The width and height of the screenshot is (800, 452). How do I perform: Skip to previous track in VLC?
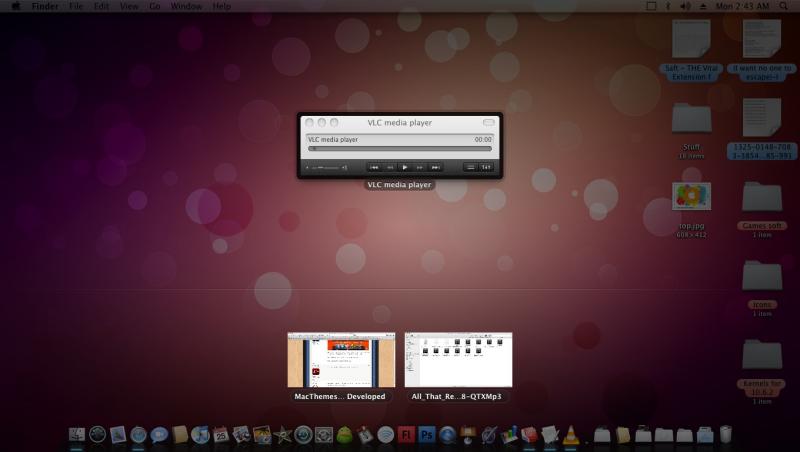[374, 167]
